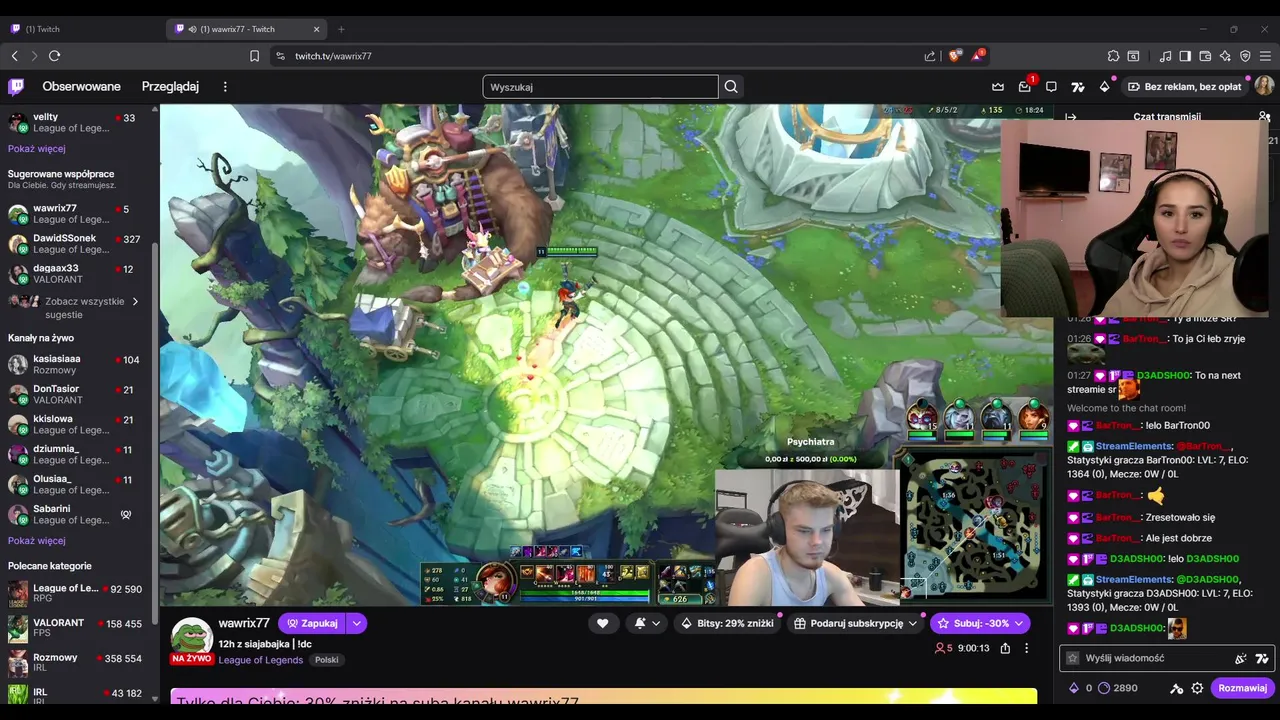Click the Bits icon in top navigation
Screen dimensions: 1280x720
point(1104,87)
